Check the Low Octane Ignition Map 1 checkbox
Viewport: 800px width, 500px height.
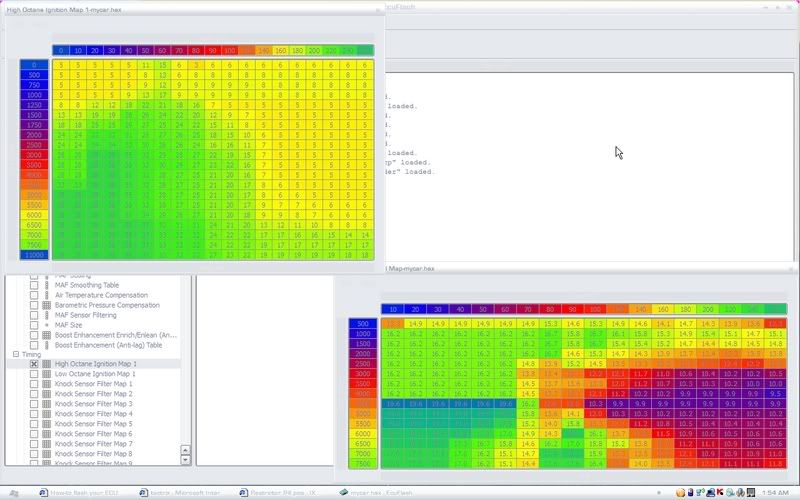[34, 374]
